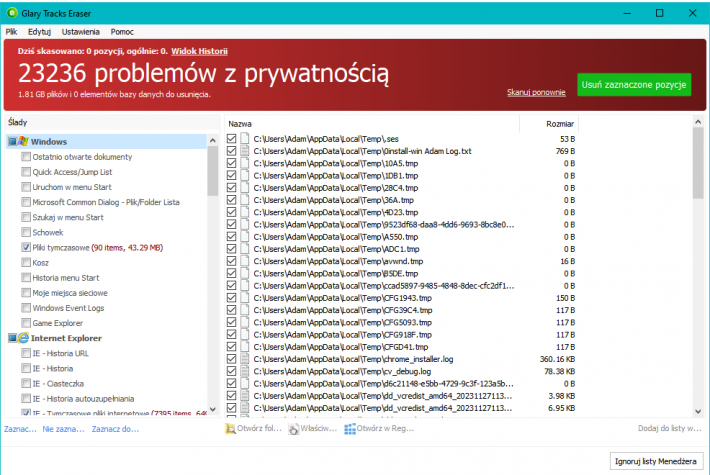The image size is (710, 475).
Task: Enable Quick Access/Jump List checkbox
Action: coord(26,172)
